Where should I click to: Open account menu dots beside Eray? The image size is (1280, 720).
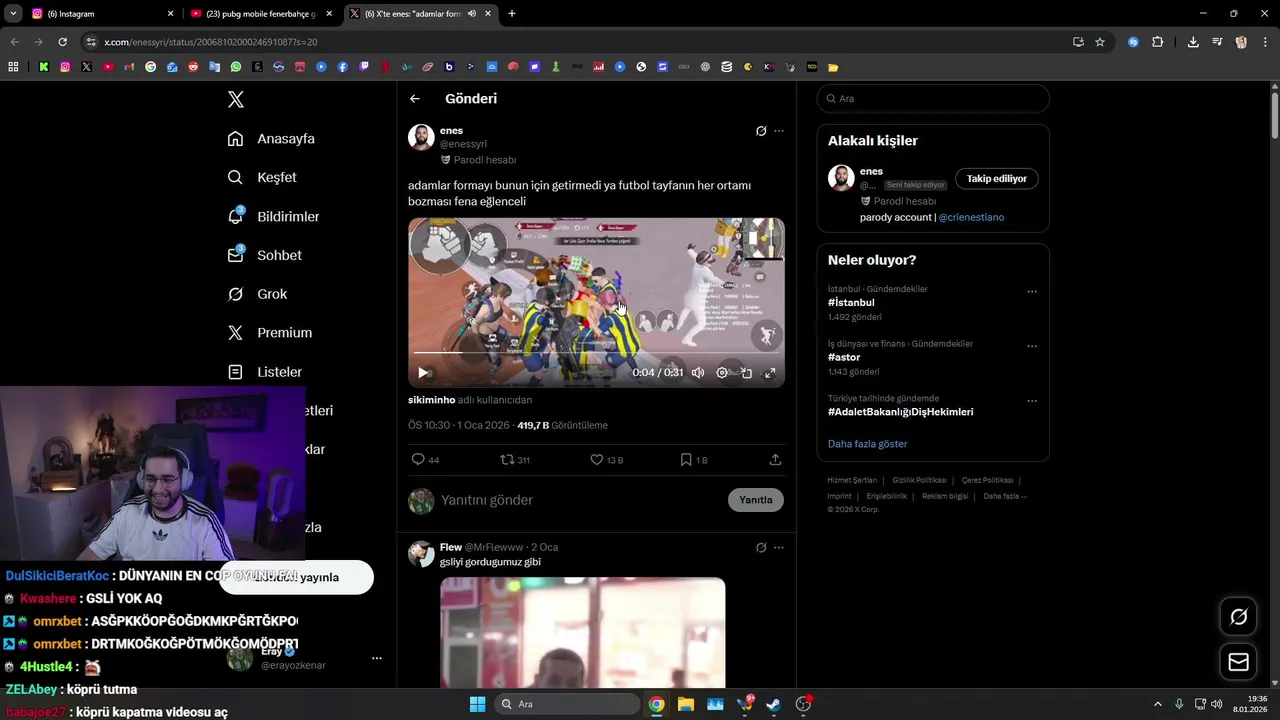(x=377, y=658)
